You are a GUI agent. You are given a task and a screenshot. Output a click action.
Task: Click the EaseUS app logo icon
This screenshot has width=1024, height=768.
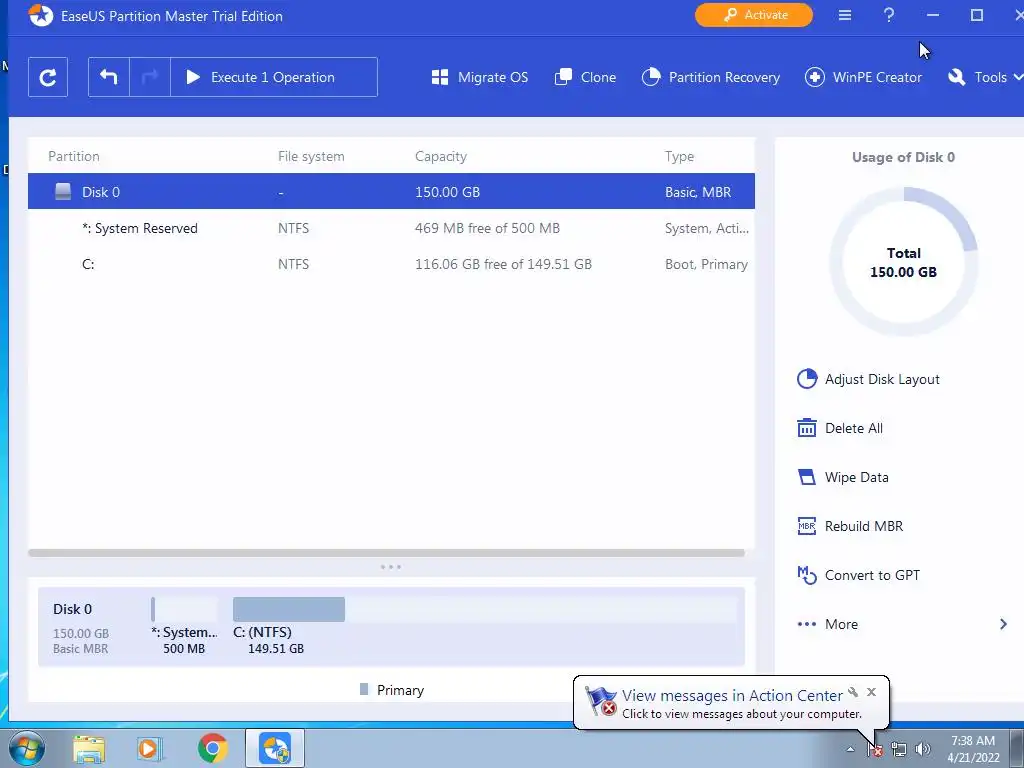coord(40,16)
